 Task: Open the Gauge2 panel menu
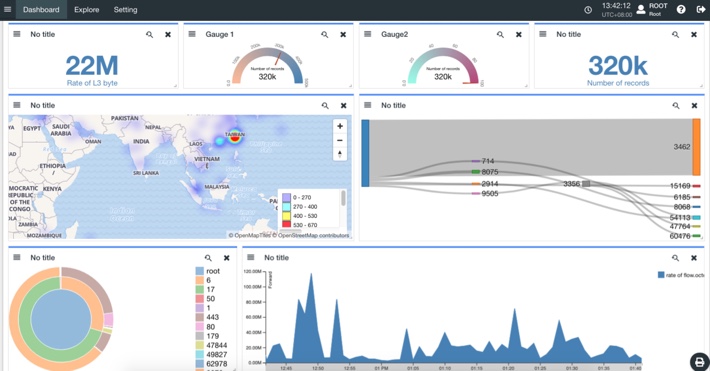pyautogui.click(x=368, y=34)
